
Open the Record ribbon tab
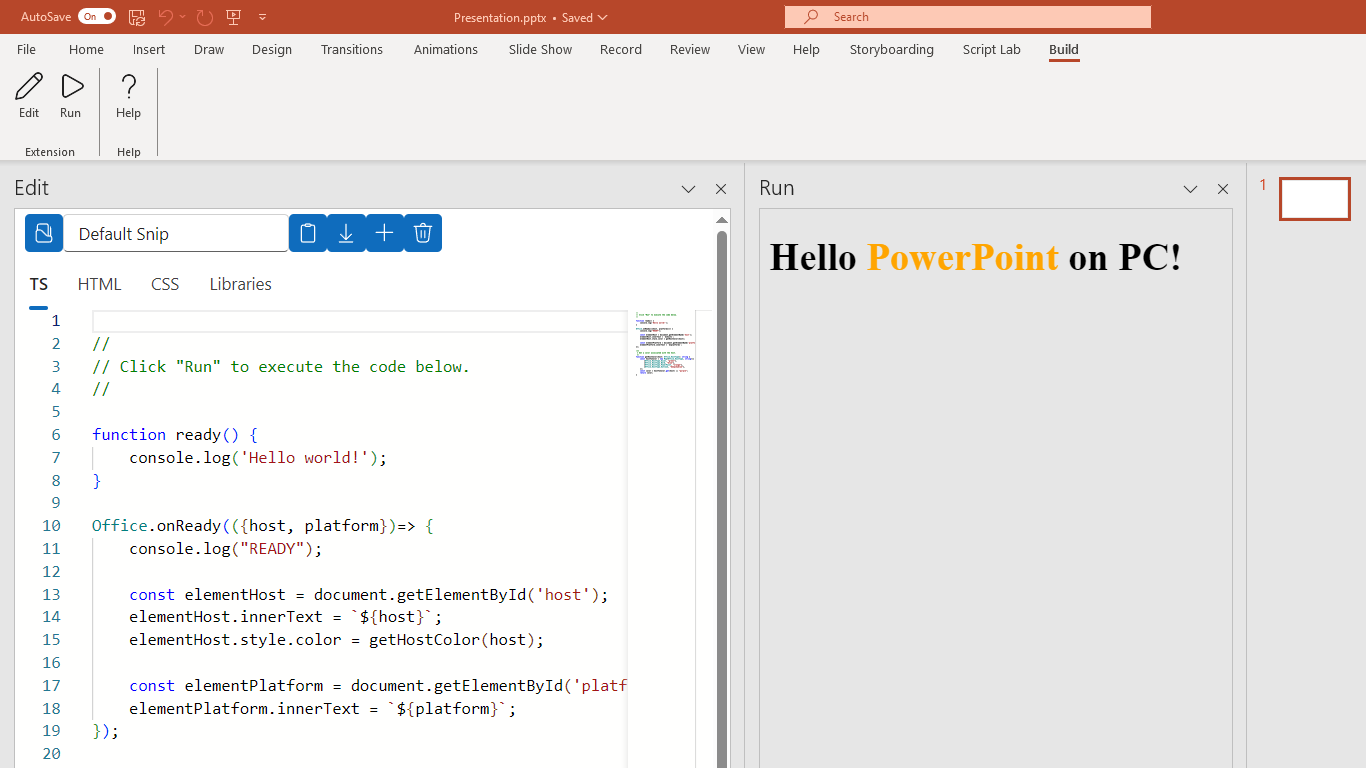pyautogui.click(x=621, y=49)
